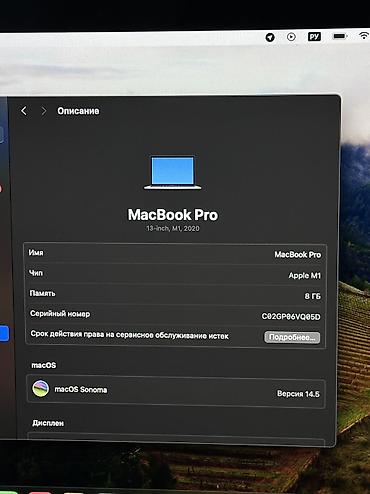The width and height of the screenshot is (370, 494).
Task: Go back using the left chevron
Action: pyautogui.click(x=24, y=111)
